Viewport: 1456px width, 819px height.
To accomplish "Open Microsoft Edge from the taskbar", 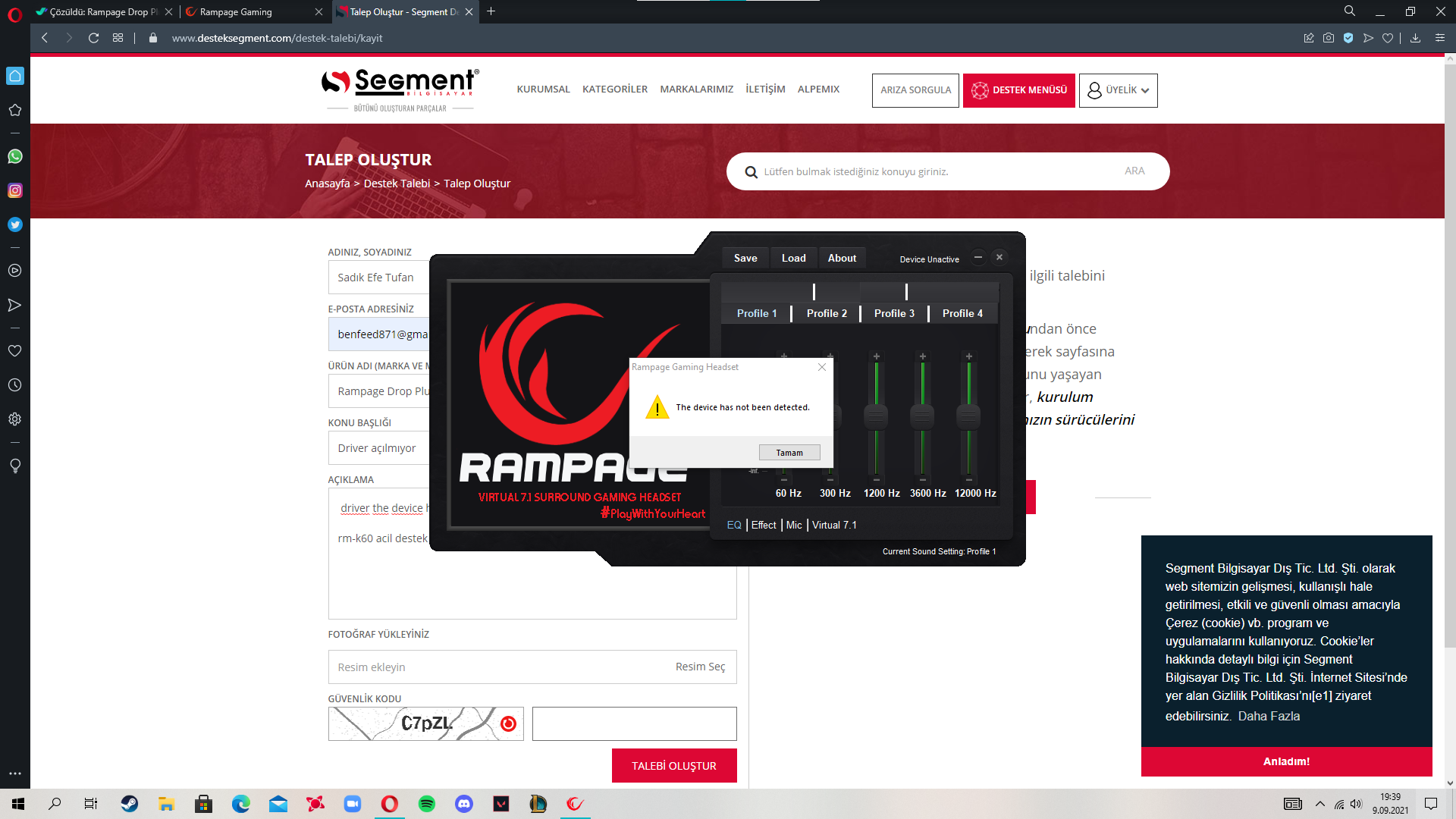I will pyautogui.click(x=241, y=804).
